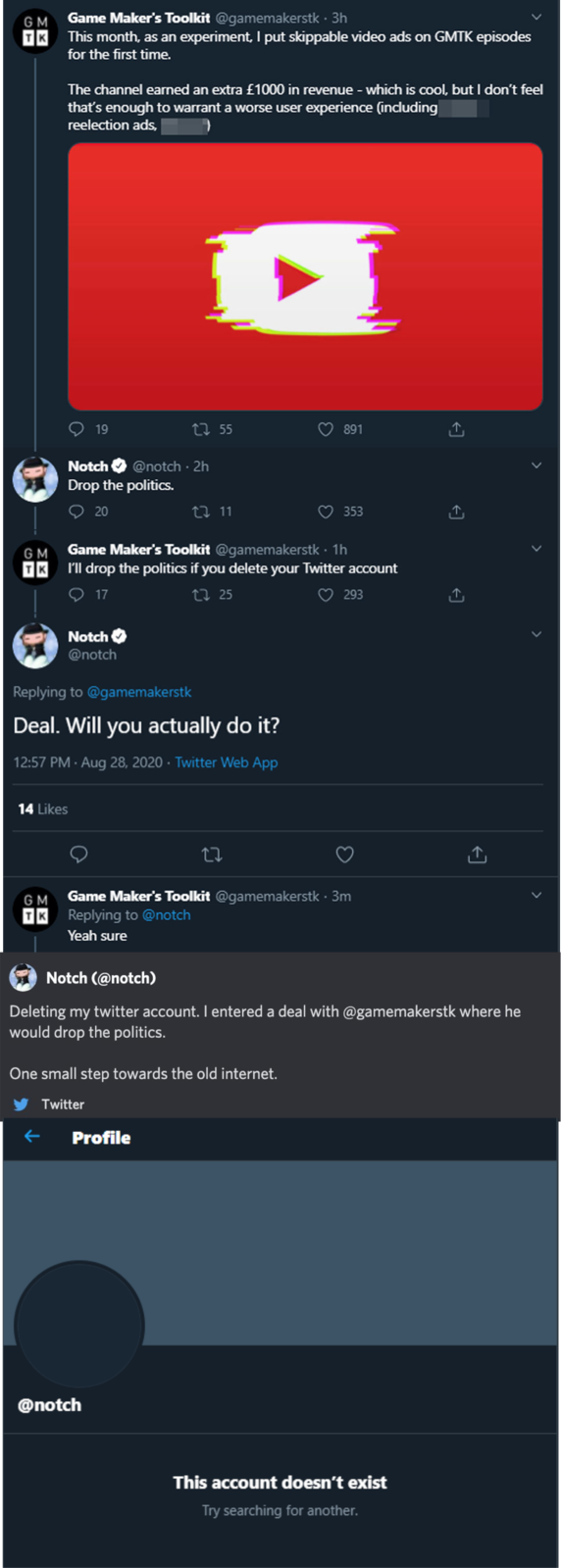This screenshot has height=1568, width=561.
Task: Reply to "Deal. Will you actually do it?"
Action: (79, 855)
